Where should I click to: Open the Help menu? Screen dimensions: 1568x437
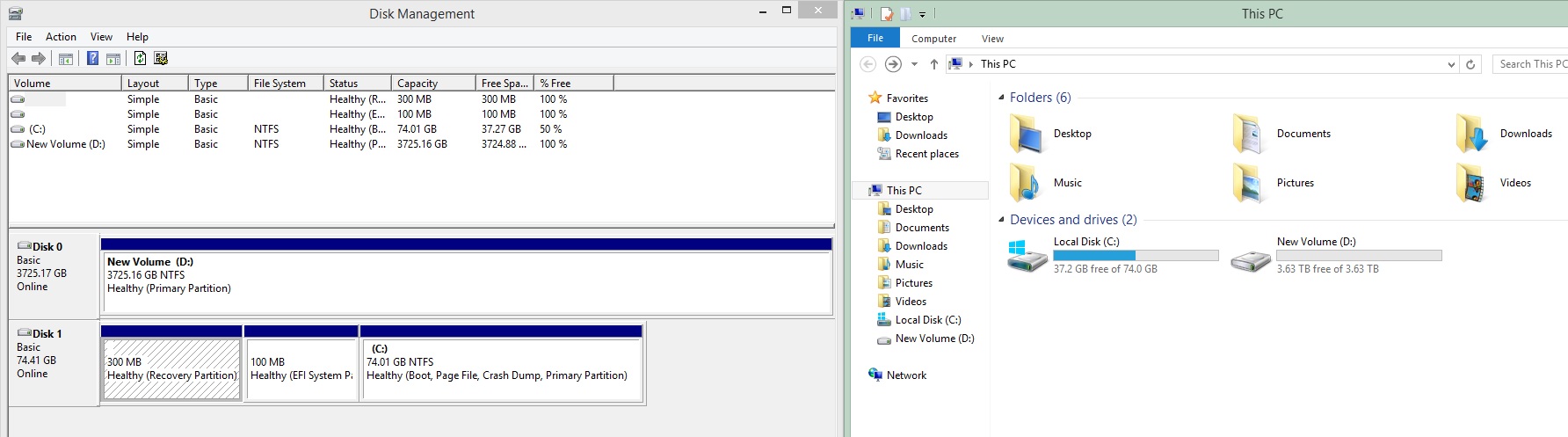[x=137, y=37]
